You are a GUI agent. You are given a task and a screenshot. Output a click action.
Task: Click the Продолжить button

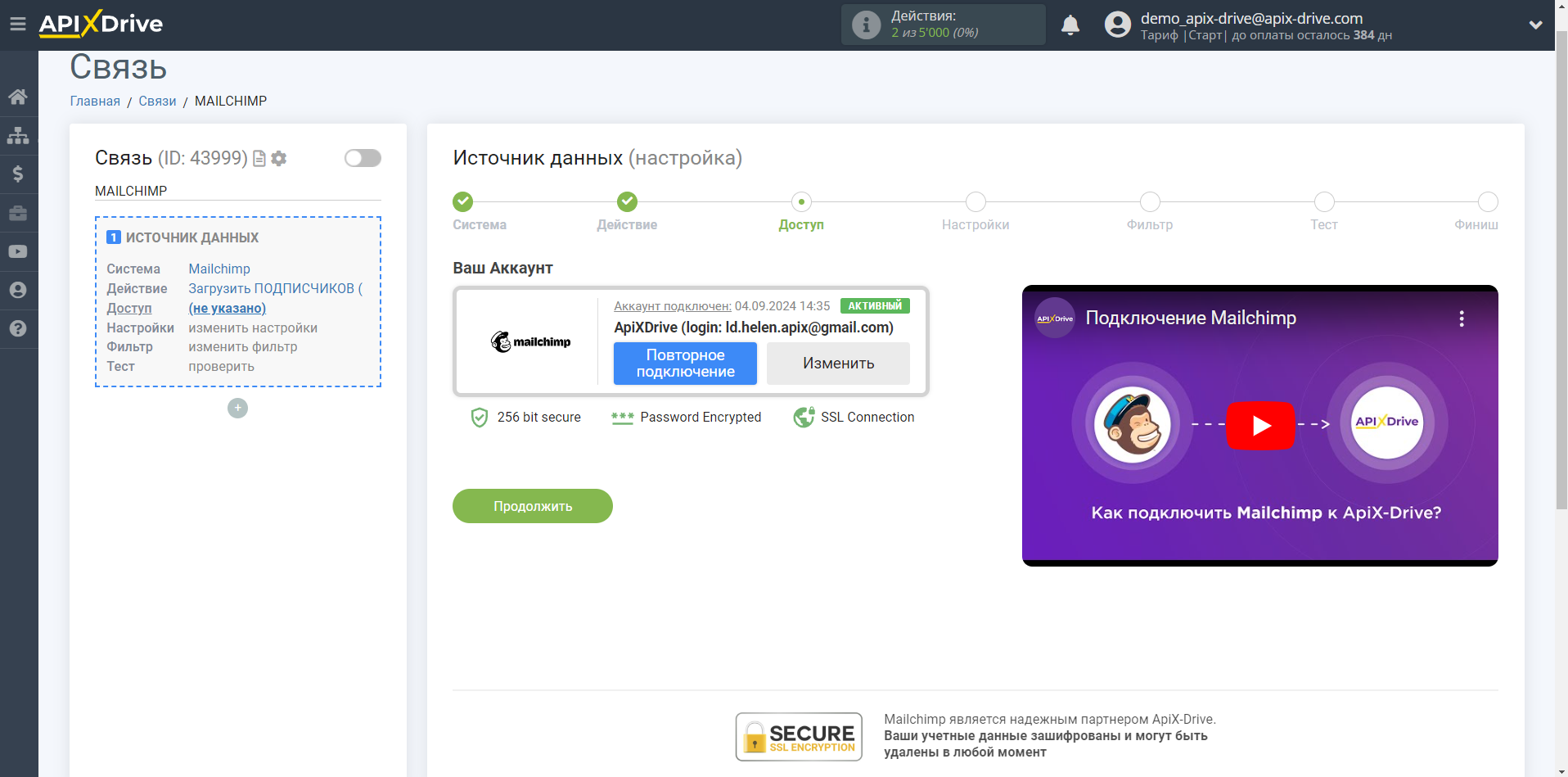tap(533, 506)
